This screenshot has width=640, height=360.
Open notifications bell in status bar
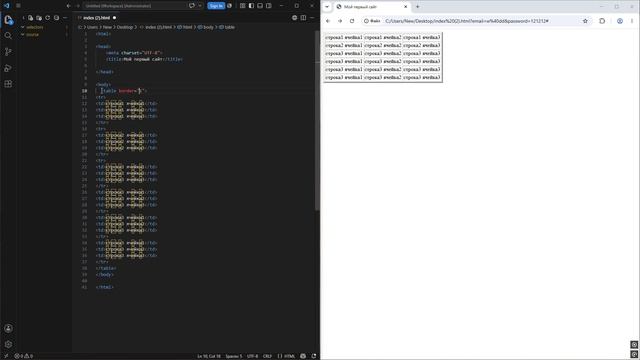point(313,356)
